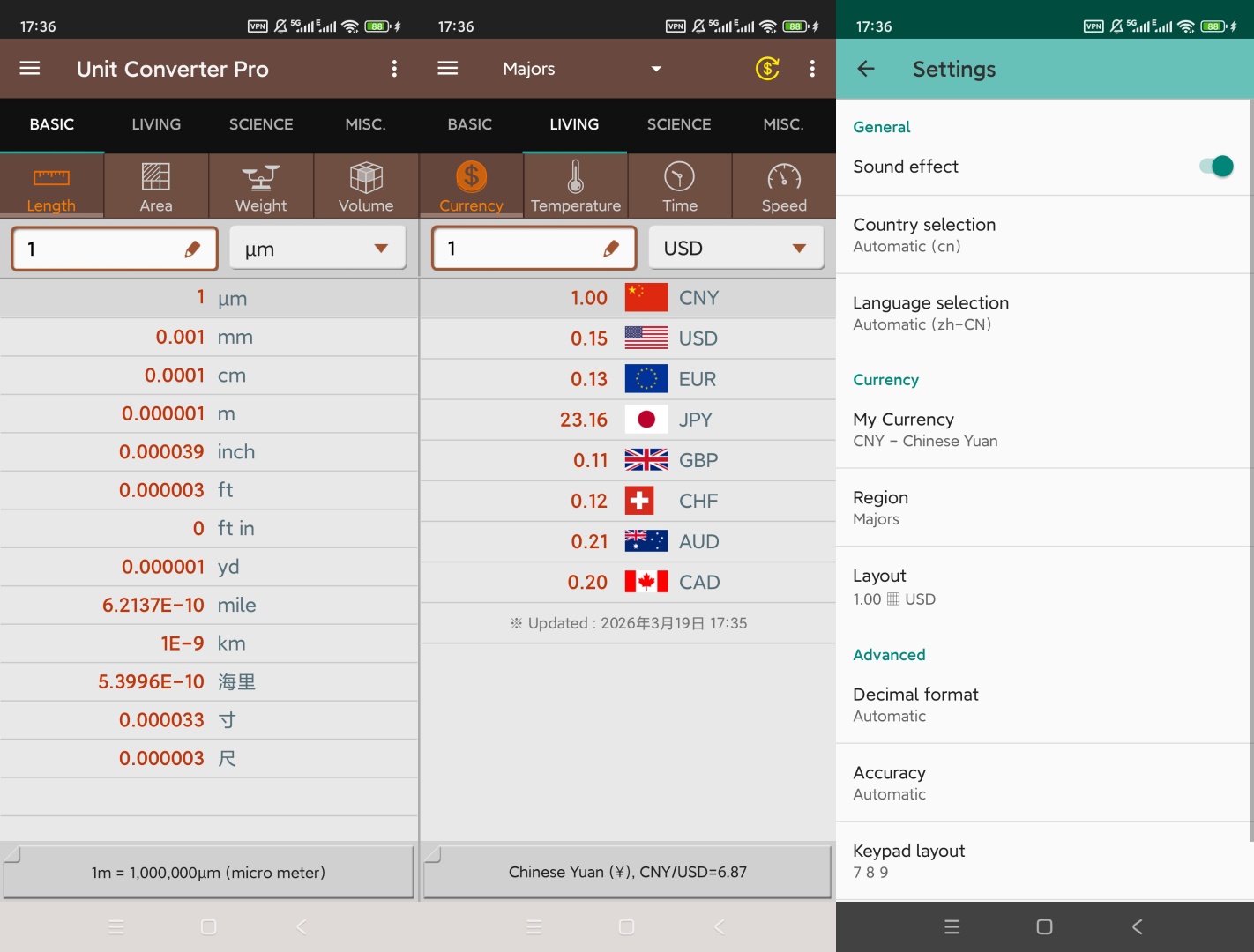1254x952 pixels.
Task: Open Layout setting under Currency
Action: (x=1042, y=586)
